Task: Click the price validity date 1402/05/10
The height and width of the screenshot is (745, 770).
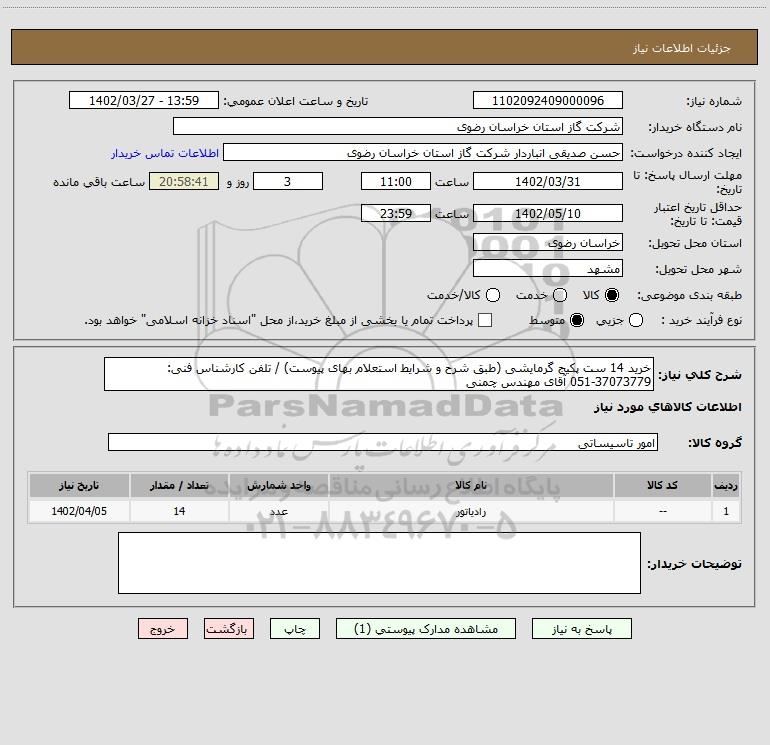Action: 548,213
